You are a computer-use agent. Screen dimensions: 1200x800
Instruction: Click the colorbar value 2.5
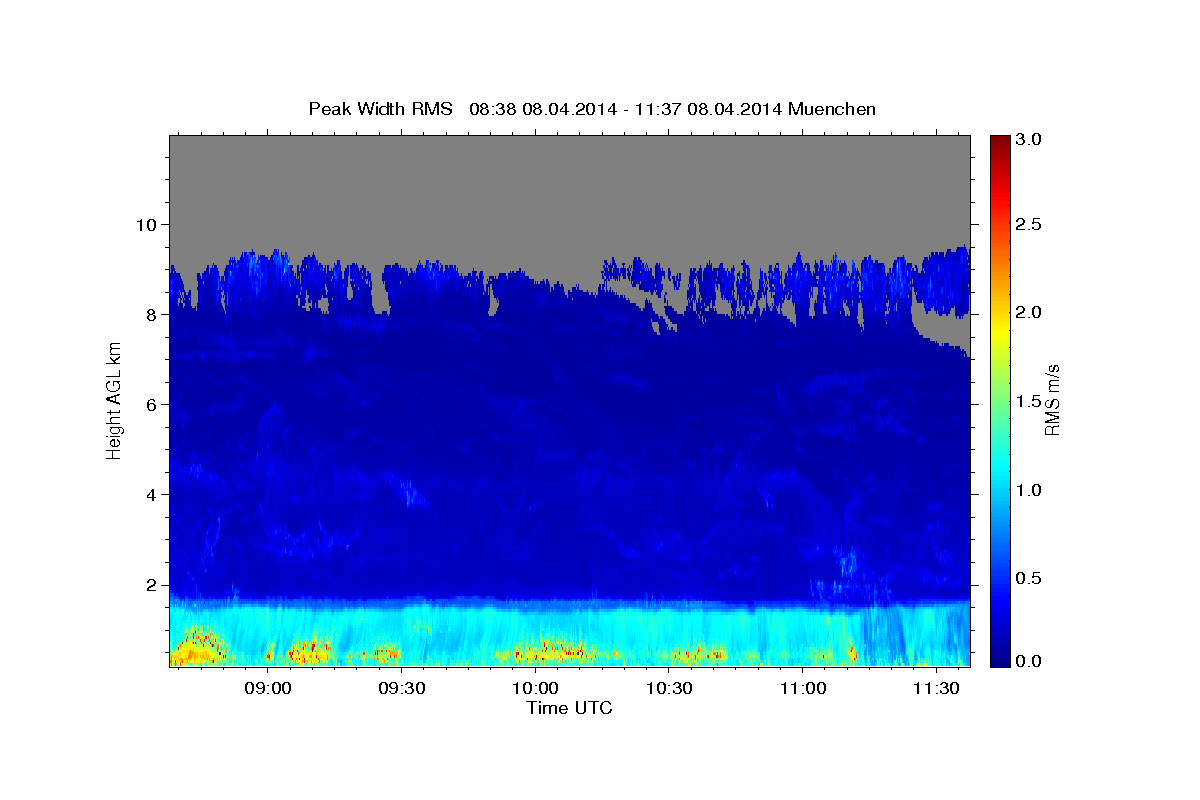1030,224
